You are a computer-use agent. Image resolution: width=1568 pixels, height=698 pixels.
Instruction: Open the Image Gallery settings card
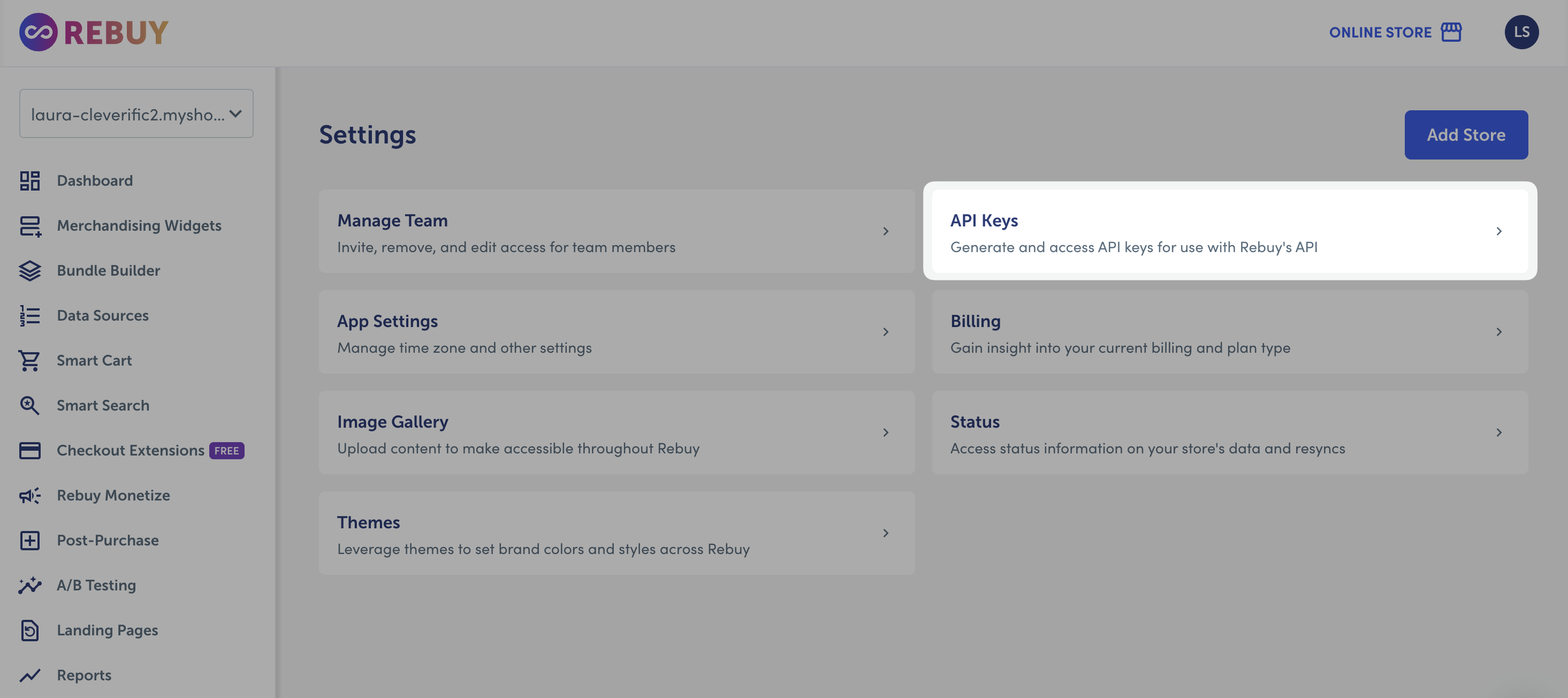[616, 433]
